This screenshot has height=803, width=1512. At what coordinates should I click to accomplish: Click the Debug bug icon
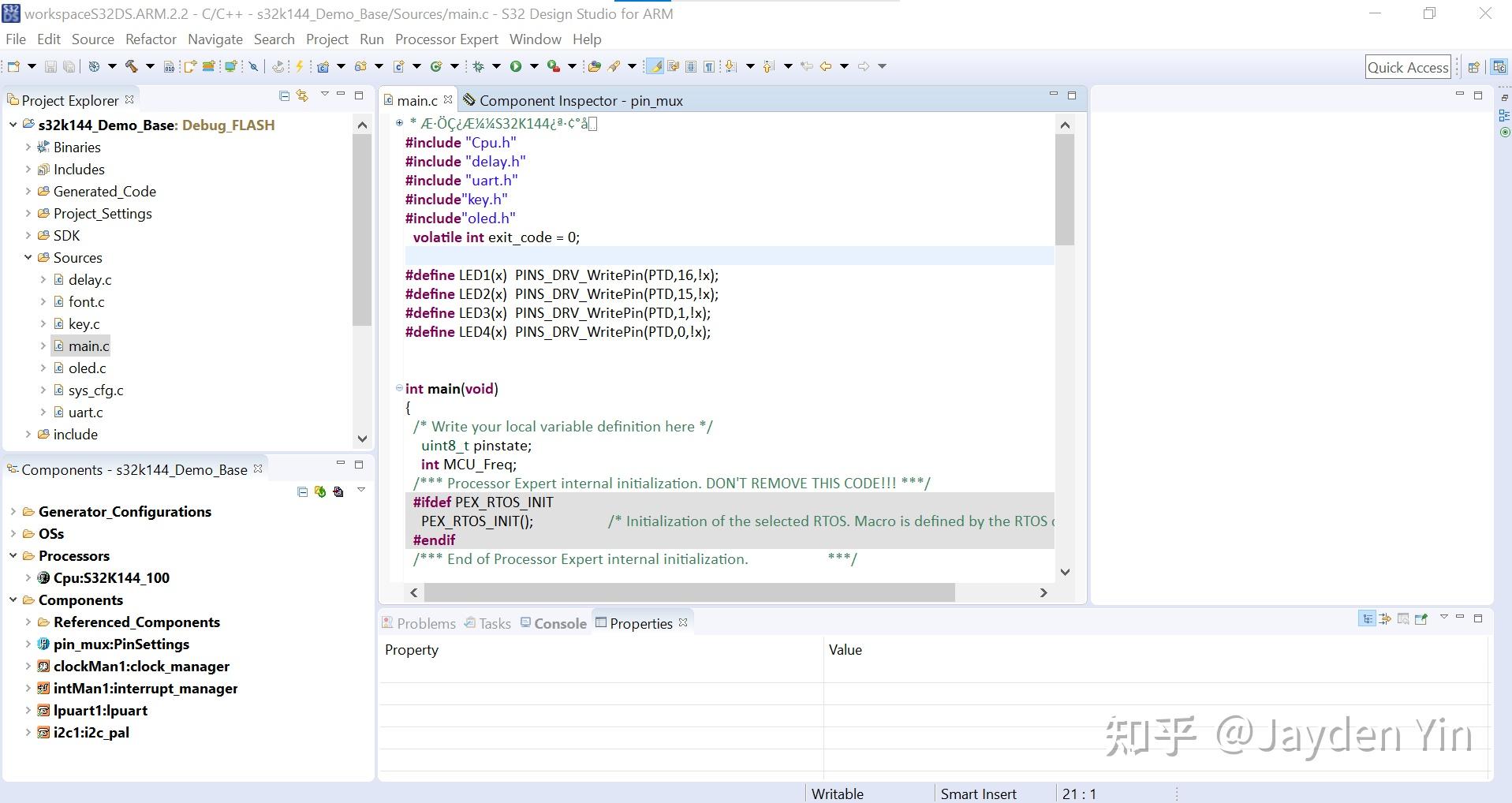[478, 66]
